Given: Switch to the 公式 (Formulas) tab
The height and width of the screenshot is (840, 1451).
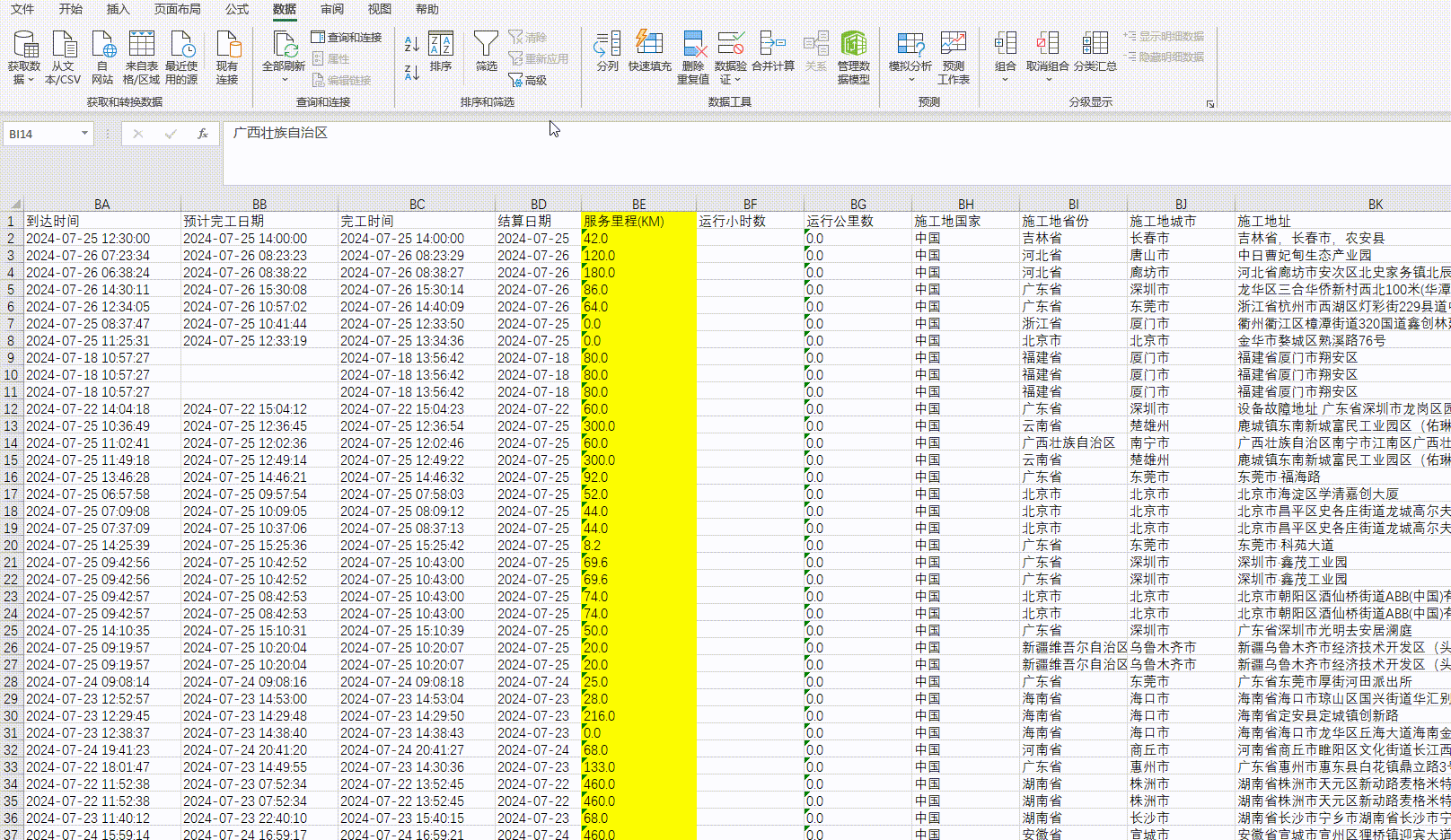Looking at the screenshot, I should click(237, 9).
